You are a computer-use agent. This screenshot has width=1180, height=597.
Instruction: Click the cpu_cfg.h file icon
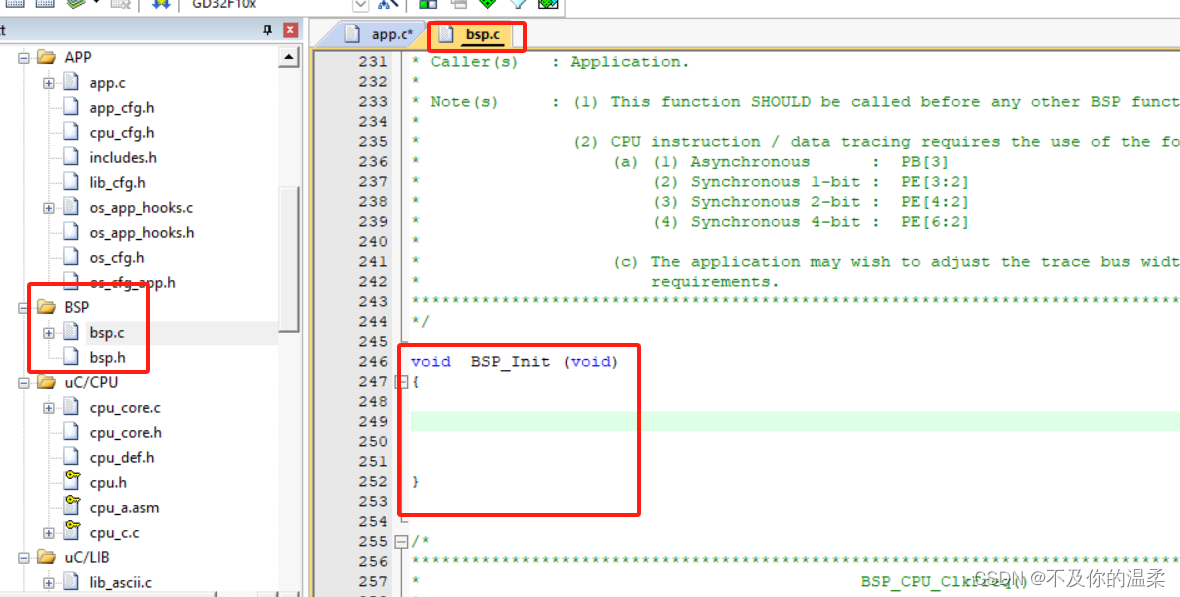[71, 132]
